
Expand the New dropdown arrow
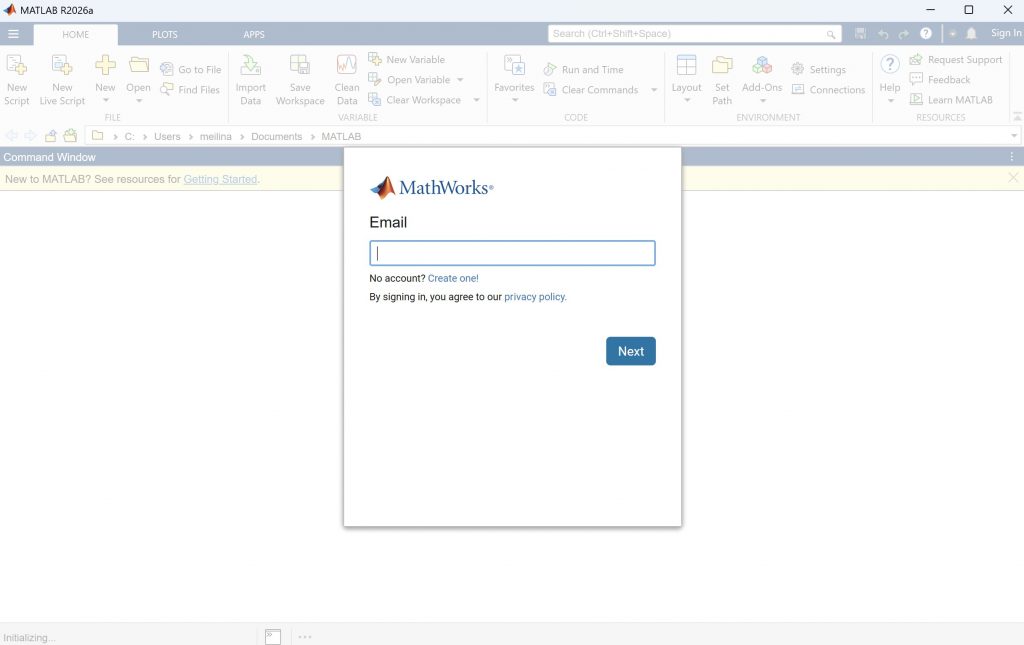pos(106,101)
